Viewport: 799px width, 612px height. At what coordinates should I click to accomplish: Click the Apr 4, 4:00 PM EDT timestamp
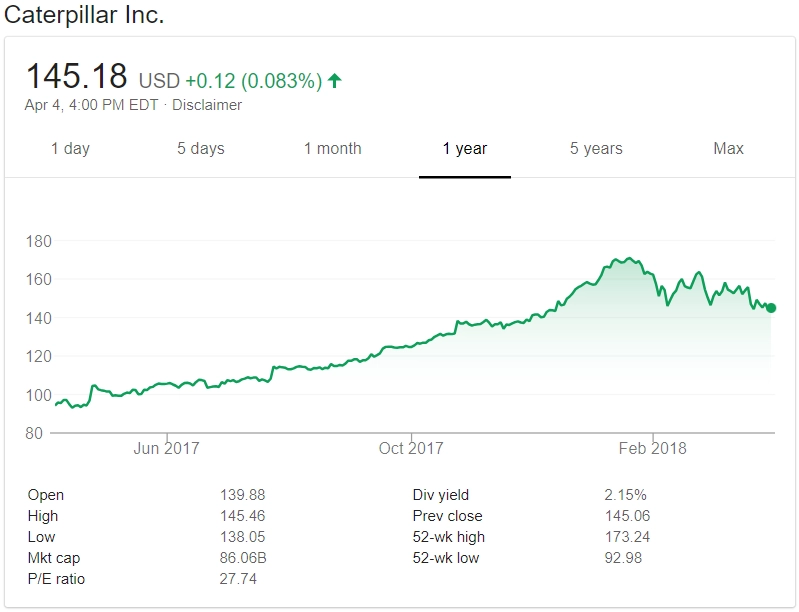point(91,105)
